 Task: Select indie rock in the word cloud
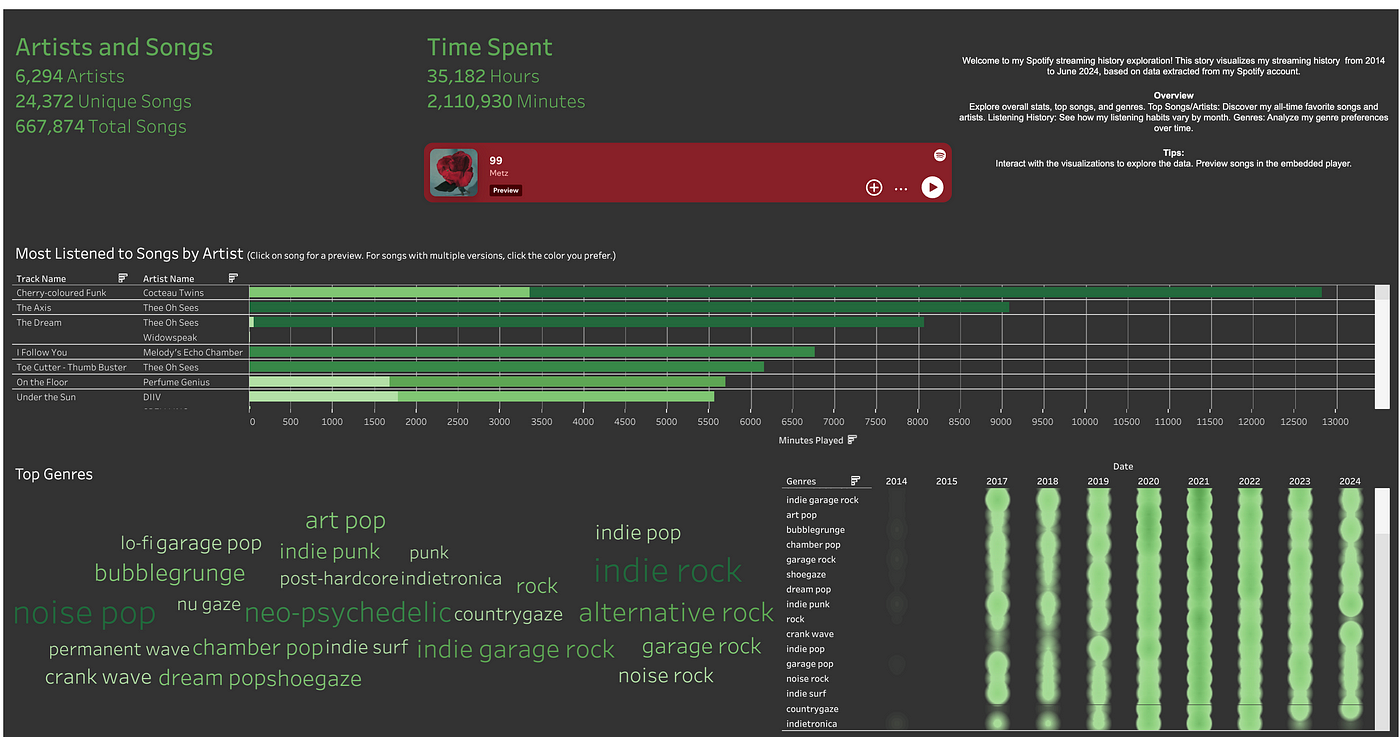[668, 571]
